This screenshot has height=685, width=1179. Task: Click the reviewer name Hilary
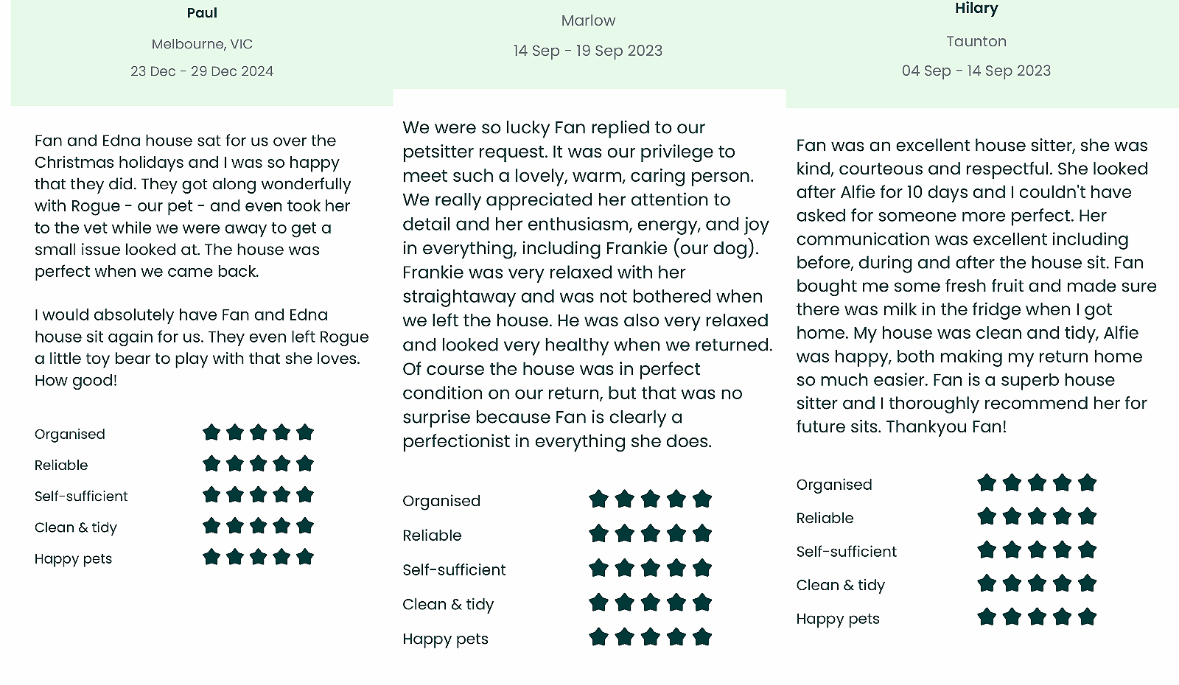click(x=976, y=9)
